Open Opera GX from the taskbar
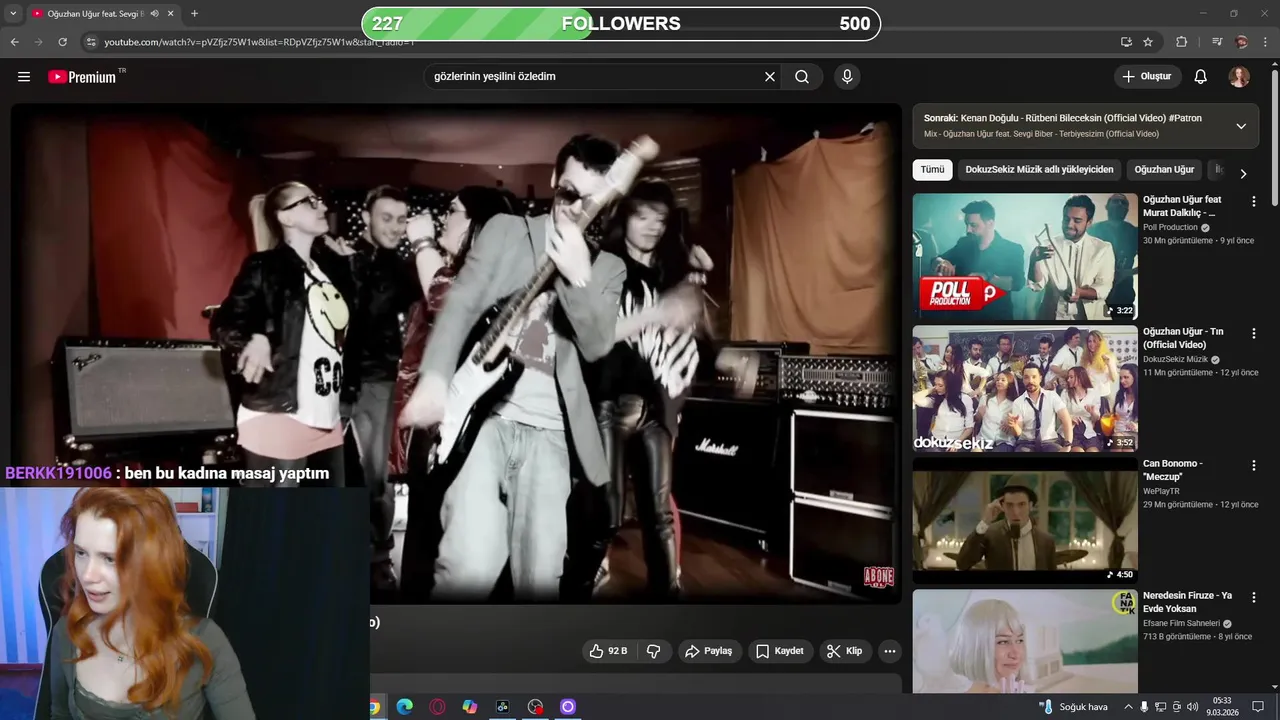 pos(437,707)
